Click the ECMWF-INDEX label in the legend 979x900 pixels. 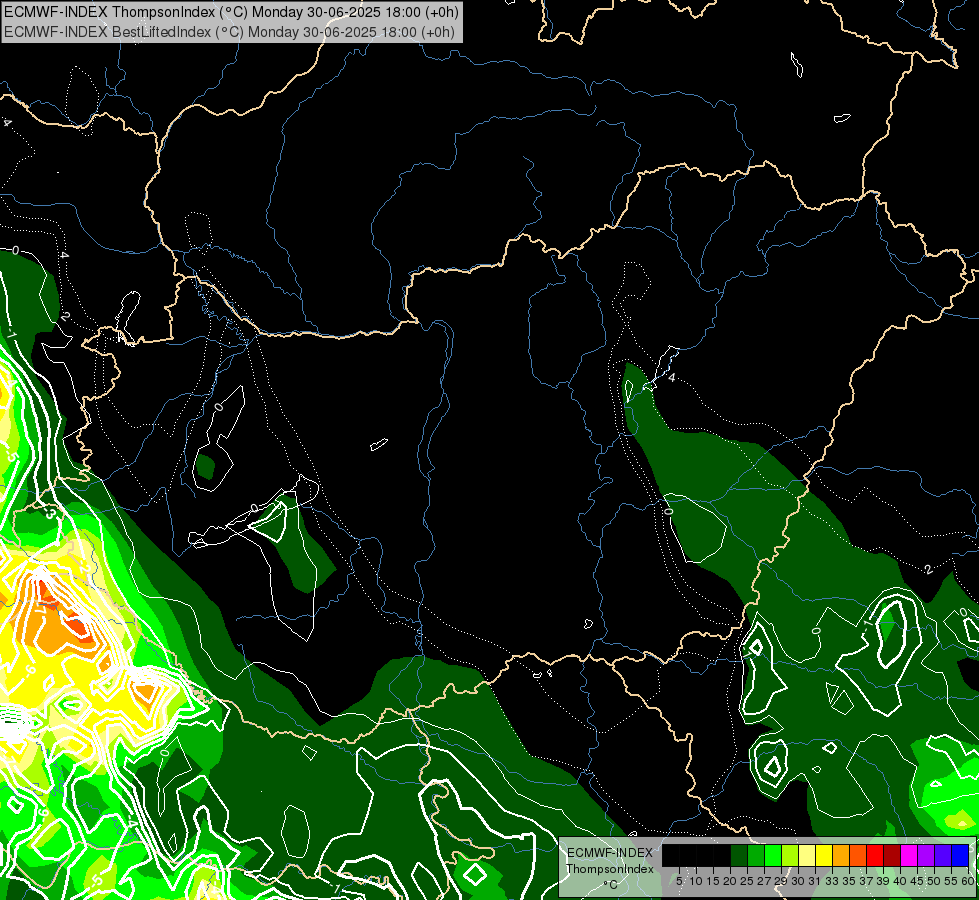click(610, 853)
